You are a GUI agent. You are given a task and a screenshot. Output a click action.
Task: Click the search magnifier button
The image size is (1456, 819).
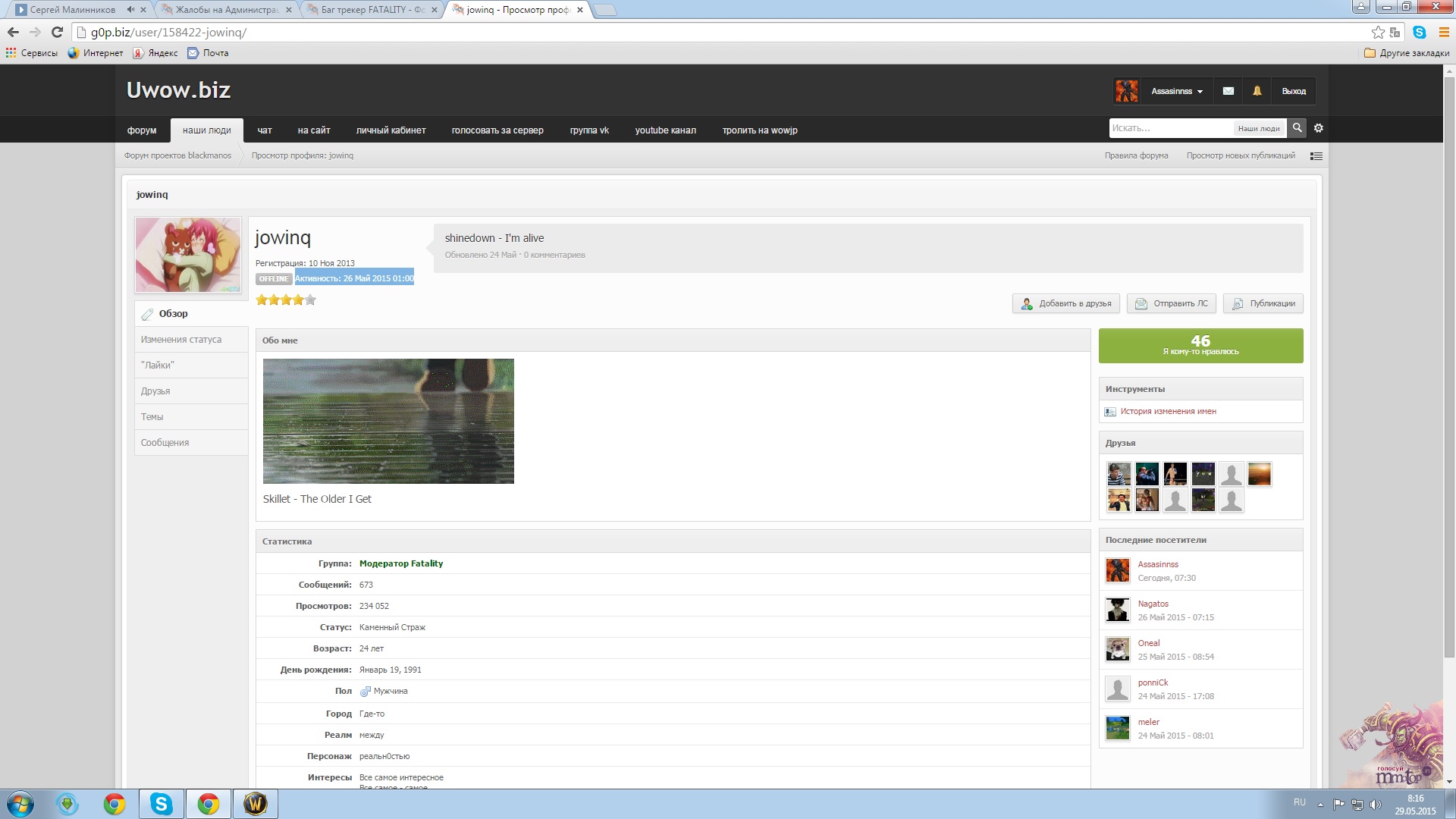(x=1298, y=128)
